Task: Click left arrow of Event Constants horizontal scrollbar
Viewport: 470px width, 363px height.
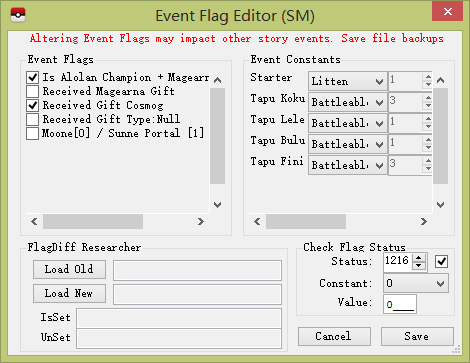Action: pyautogui.click(x=257, y=221)
